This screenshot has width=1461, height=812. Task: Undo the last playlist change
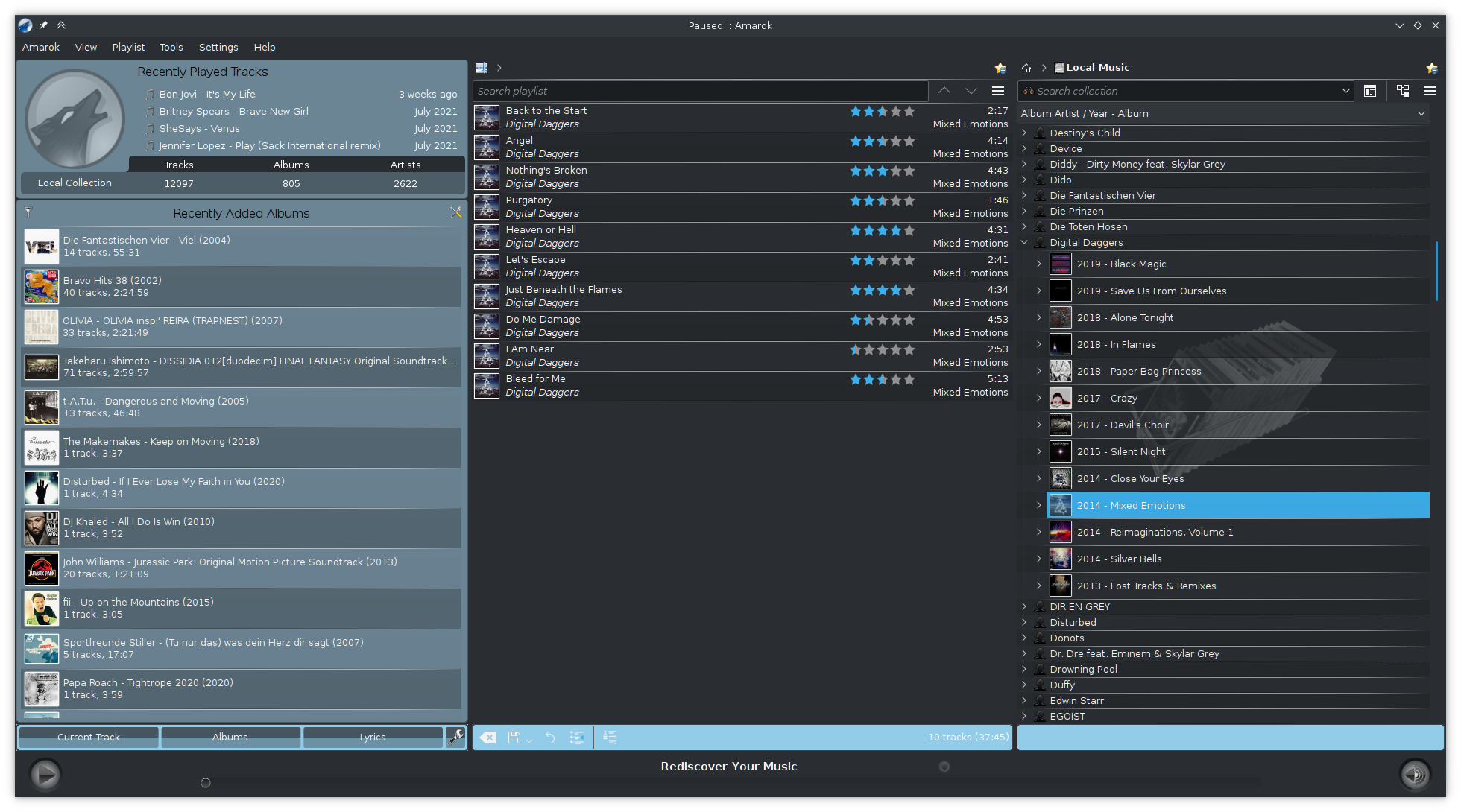pyautogui.click(x=550, y=737)
